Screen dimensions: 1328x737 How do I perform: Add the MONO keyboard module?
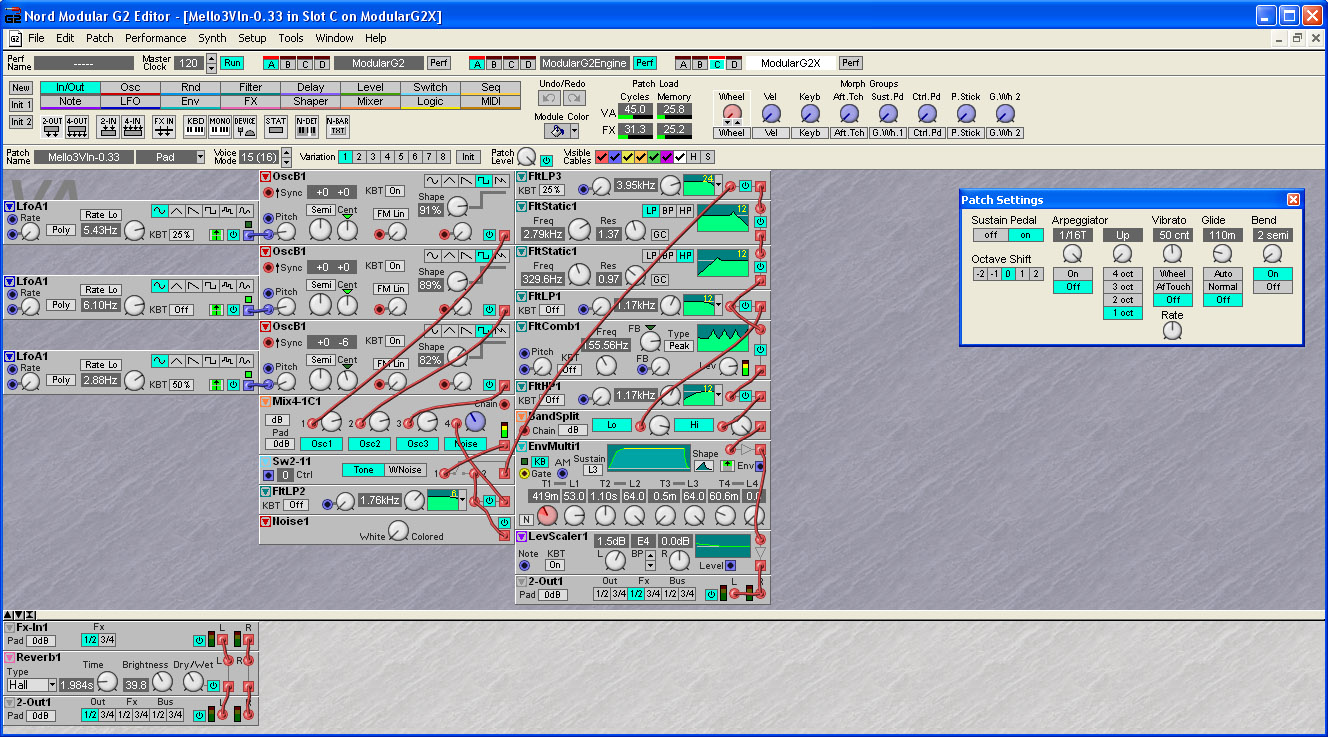tap(221, 126)
